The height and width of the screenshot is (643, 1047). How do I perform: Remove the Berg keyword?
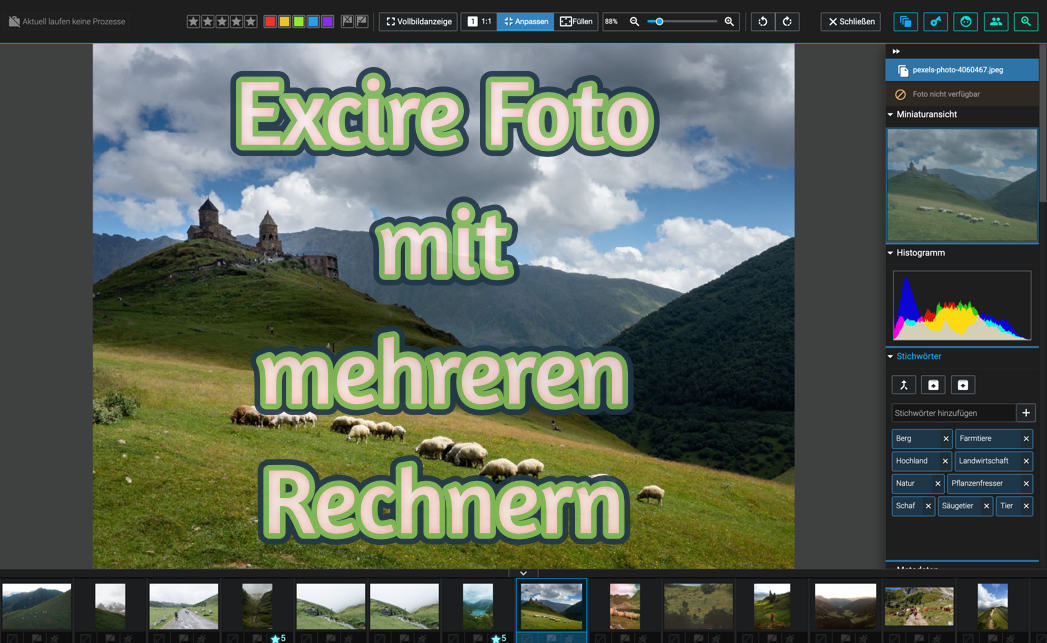946,439
